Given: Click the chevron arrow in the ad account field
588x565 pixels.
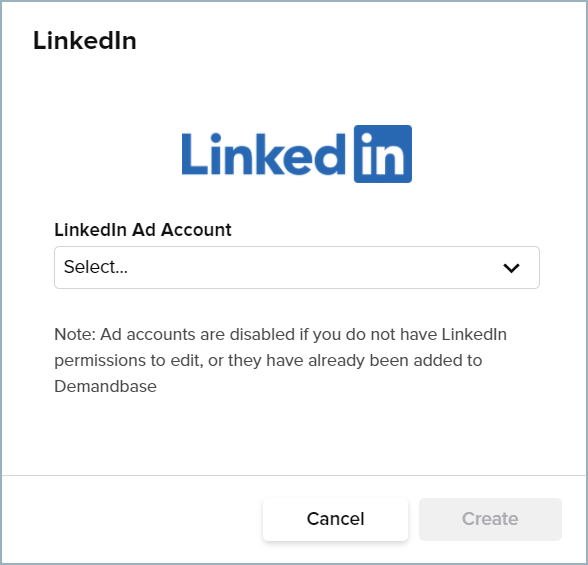Looking at the screenshot, I should (x=511, y=268).
